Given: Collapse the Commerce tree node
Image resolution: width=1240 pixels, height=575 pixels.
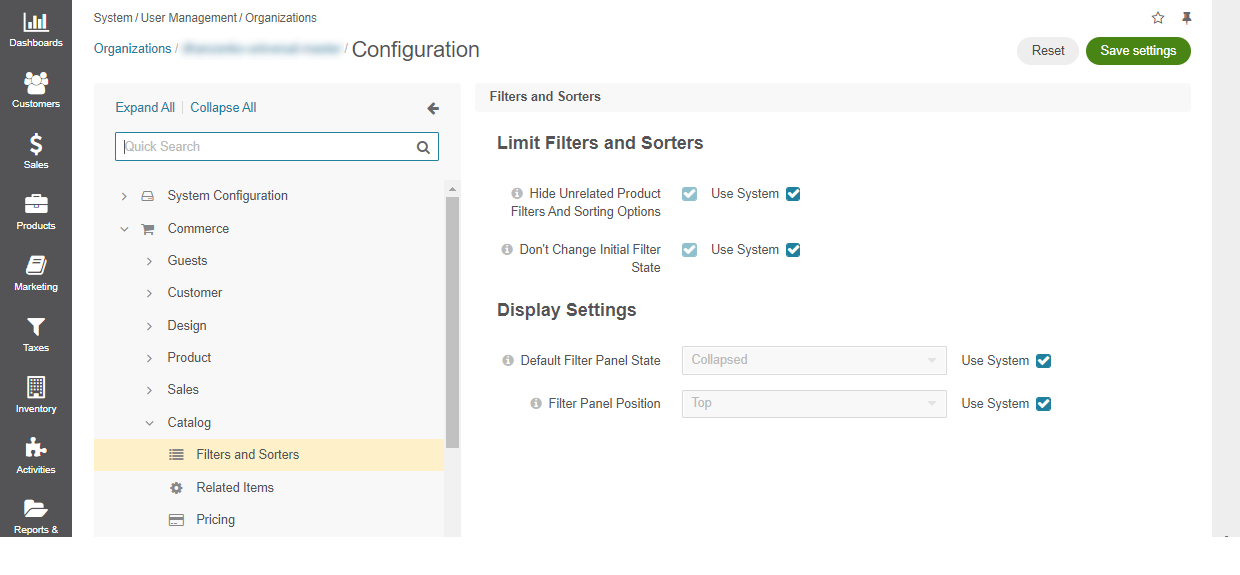Looking at the screenshot, I should [x=124, y=229].
